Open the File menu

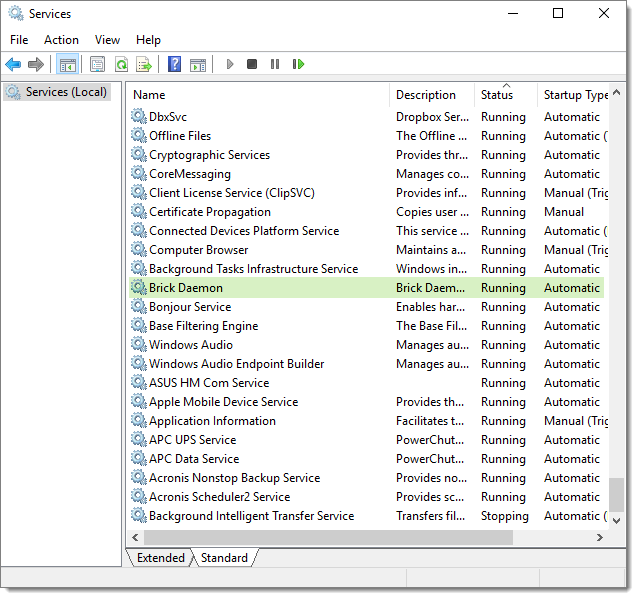(19, 40)
